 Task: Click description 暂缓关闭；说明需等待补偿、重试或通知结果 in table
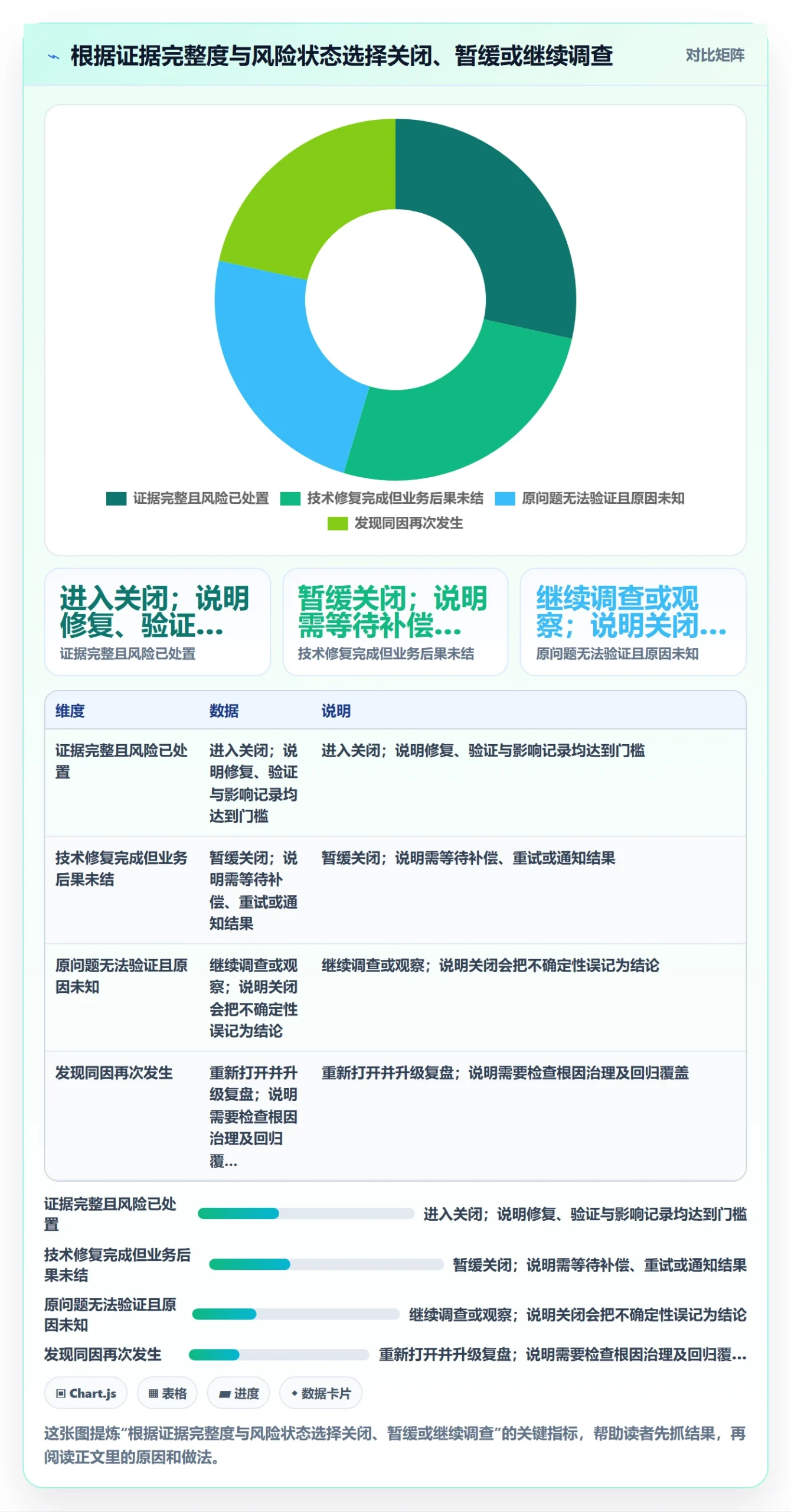[x=468, y=858]
